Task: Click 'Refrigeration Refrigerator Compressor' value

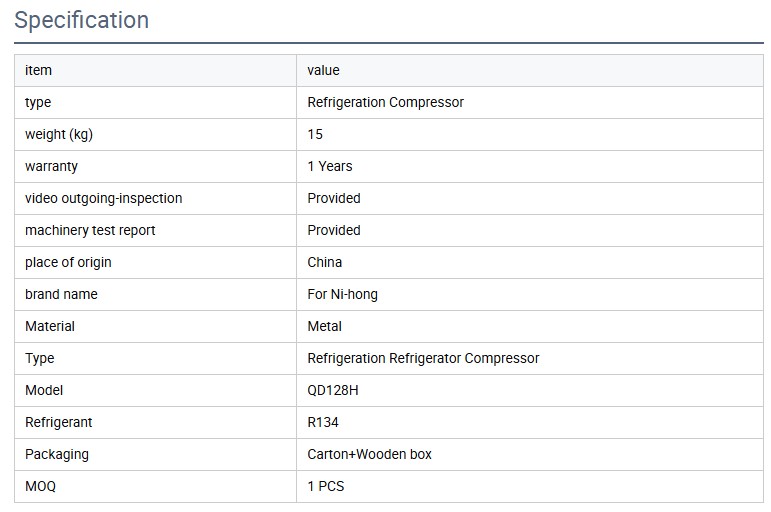Action: tap(423, 358)
